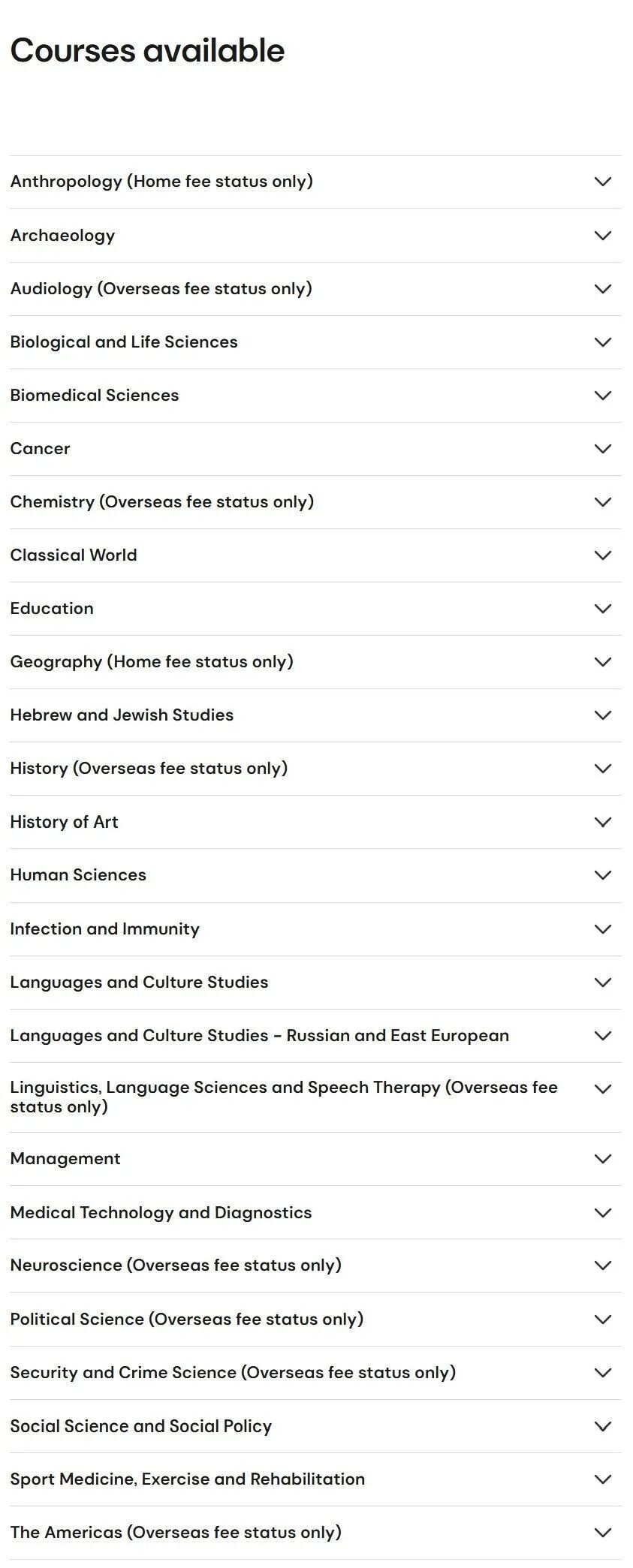Image resolution: width=633 pixels, height=1568 pixels.
Task: Click chevron next to Chemistry
Action: coord(602,502)
